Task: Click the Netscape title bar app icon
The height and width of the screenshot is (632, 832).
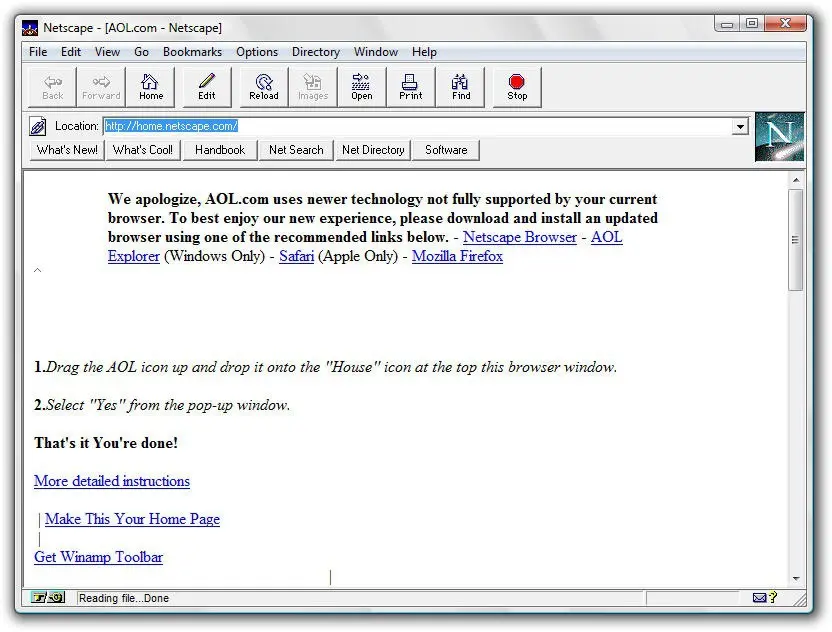Action: [30, 28]
